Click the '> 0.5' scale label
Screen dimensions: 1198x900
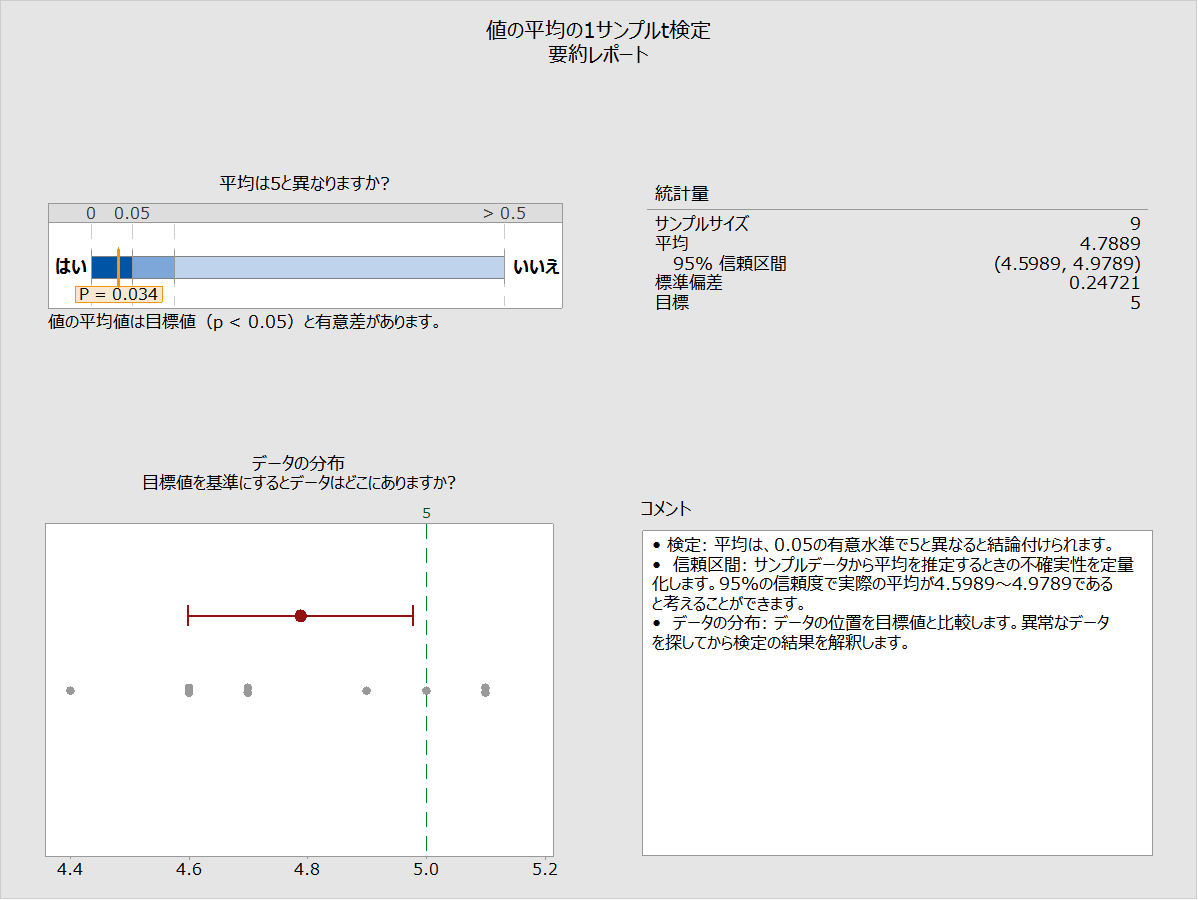[x=504, y=213]
